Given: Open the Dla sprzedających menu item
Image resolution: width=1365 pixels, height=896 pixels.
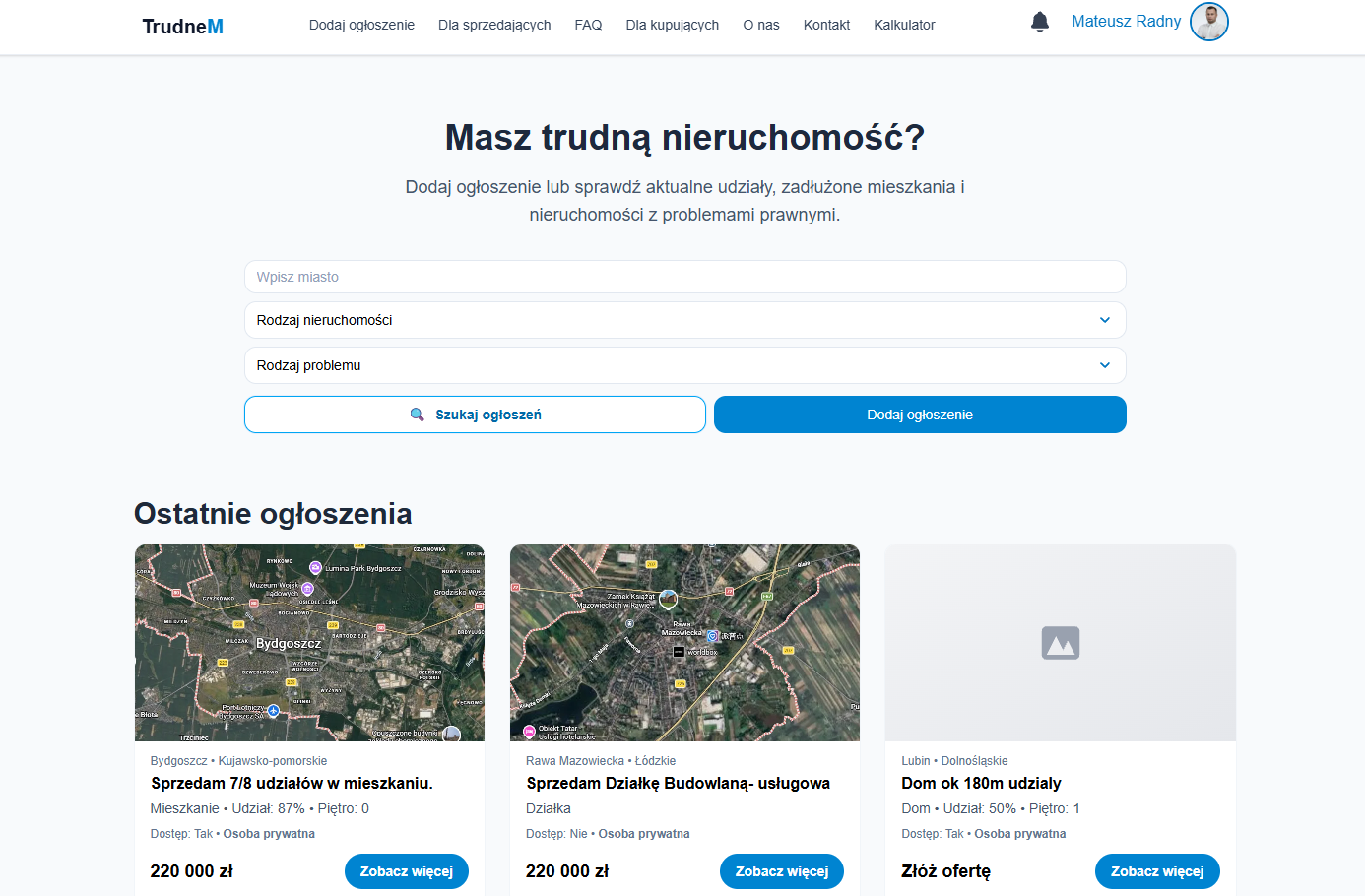Looking at the screenshot, I should [x=494, y=25].
